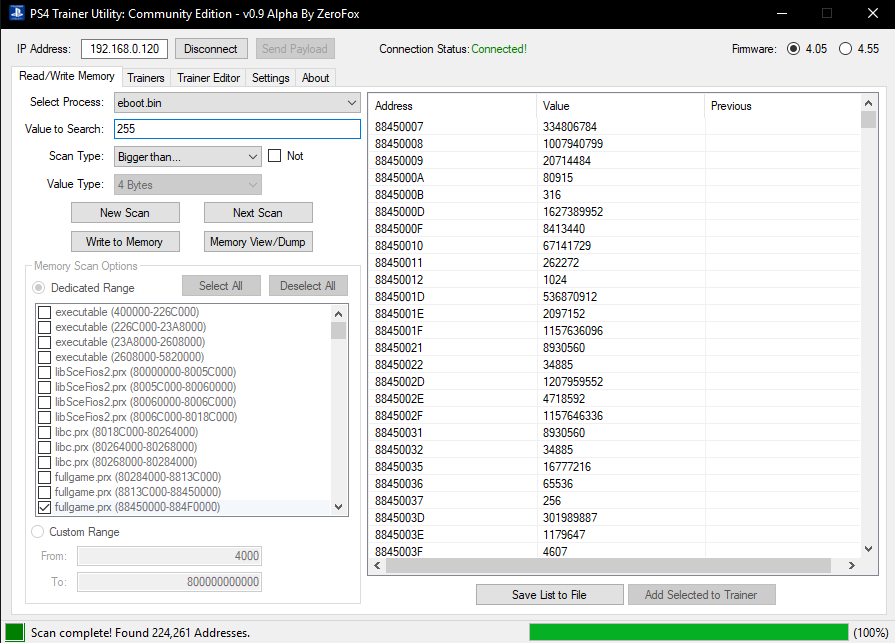Select the Custom Range radio option
Screen dimensions: 895x643
click(x=38, y=532)
